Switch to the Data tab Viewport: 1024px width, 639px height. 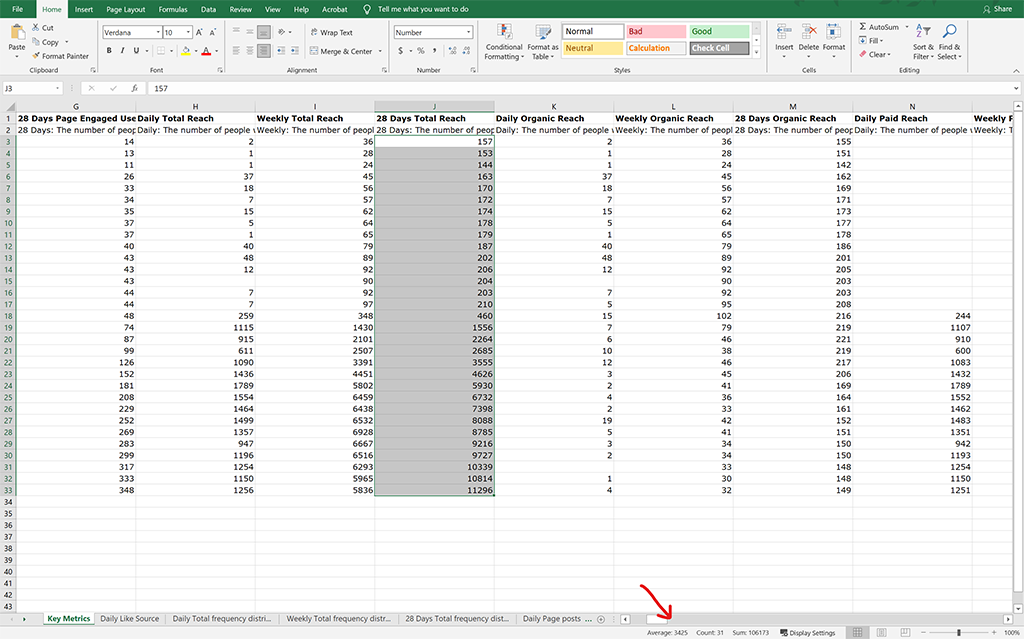(208, 9)
